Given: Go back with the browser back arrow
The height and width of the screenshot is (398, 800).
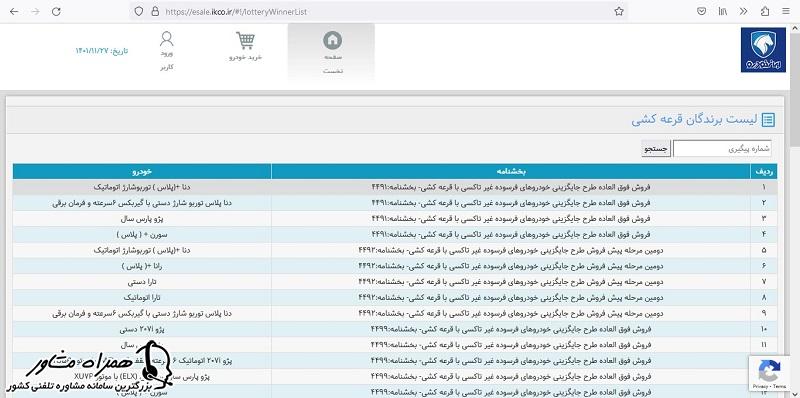Looking at the screenshot, I should [x=14, y=11].
